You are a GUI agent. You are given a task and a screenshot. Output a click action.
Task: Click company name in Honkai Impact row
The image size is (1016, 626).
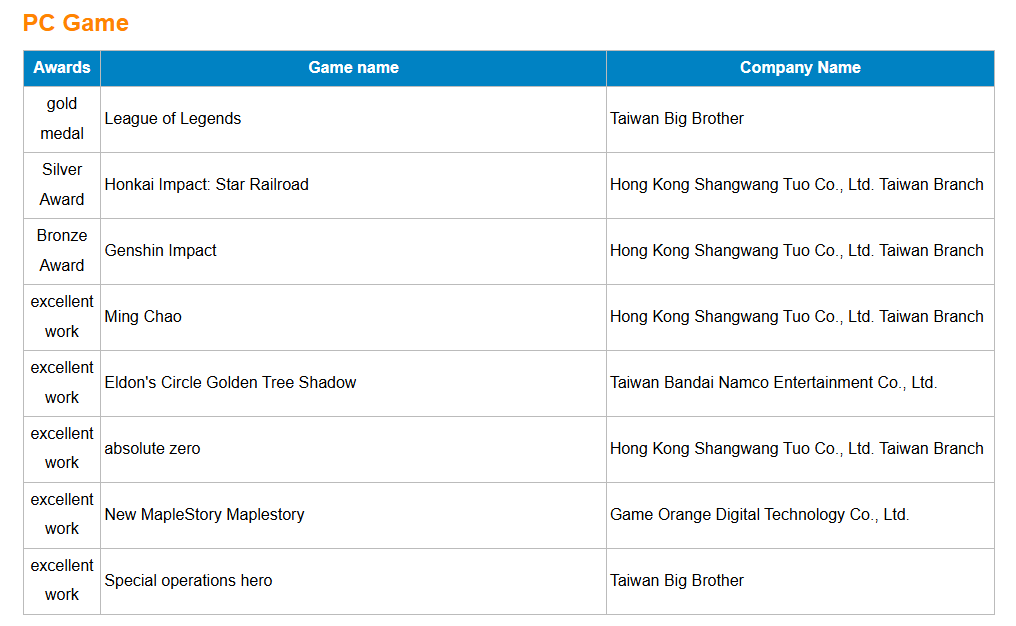[800, 185]
